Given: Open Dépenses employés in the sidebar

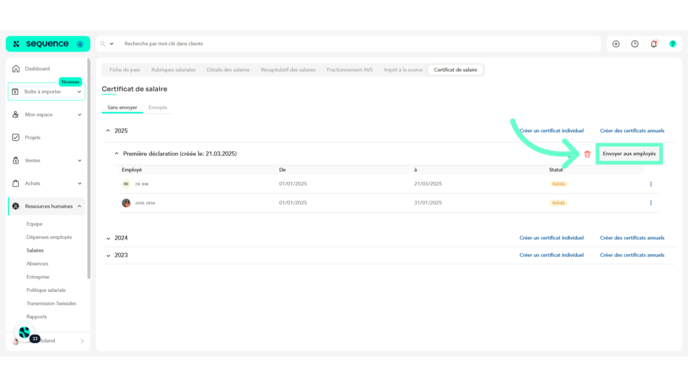Looking at the screenshot, I should pyautogui.click(x=49, y=237).
